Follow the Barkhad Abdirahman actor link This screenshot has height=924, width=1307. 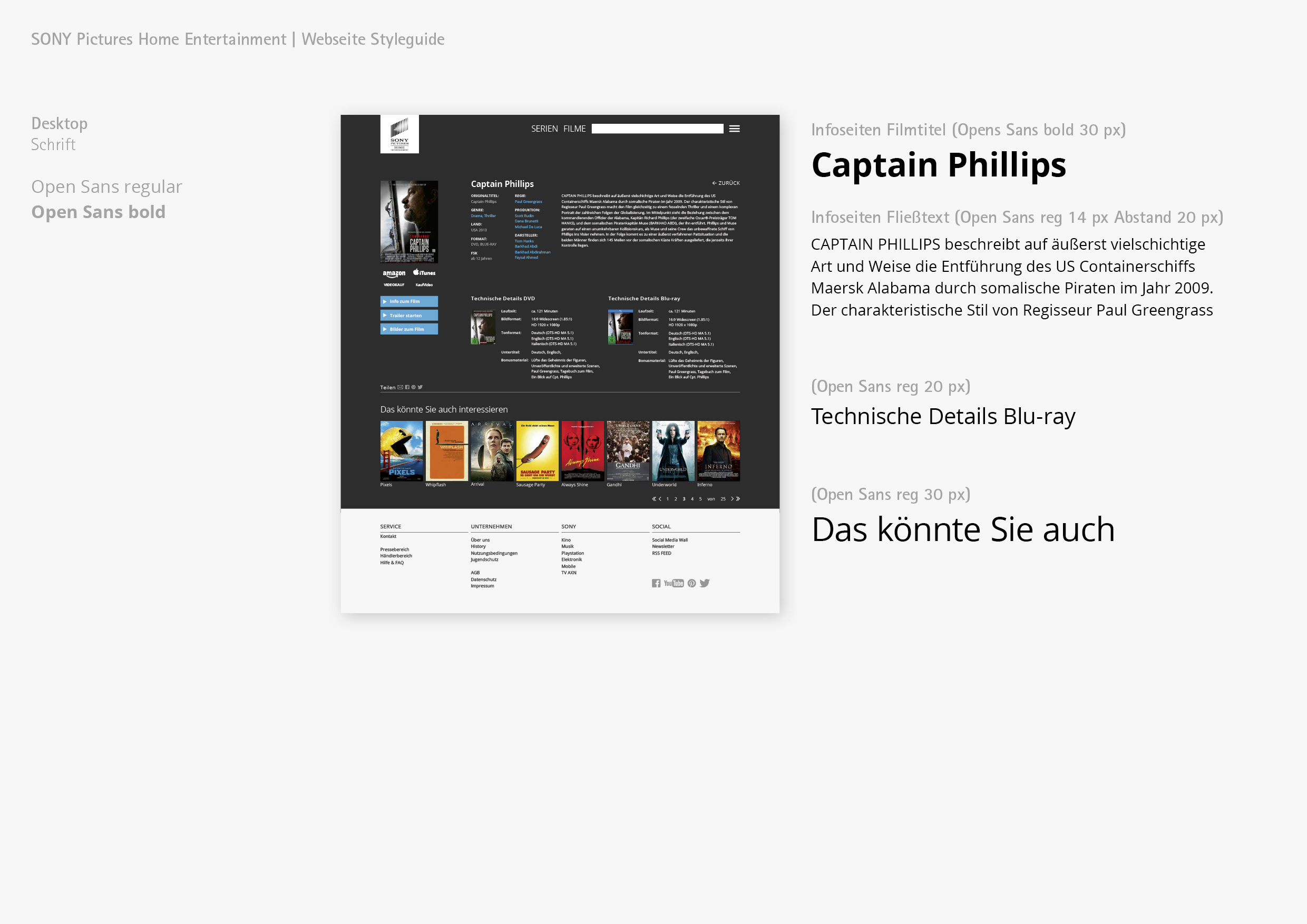(x=533, y=252)
